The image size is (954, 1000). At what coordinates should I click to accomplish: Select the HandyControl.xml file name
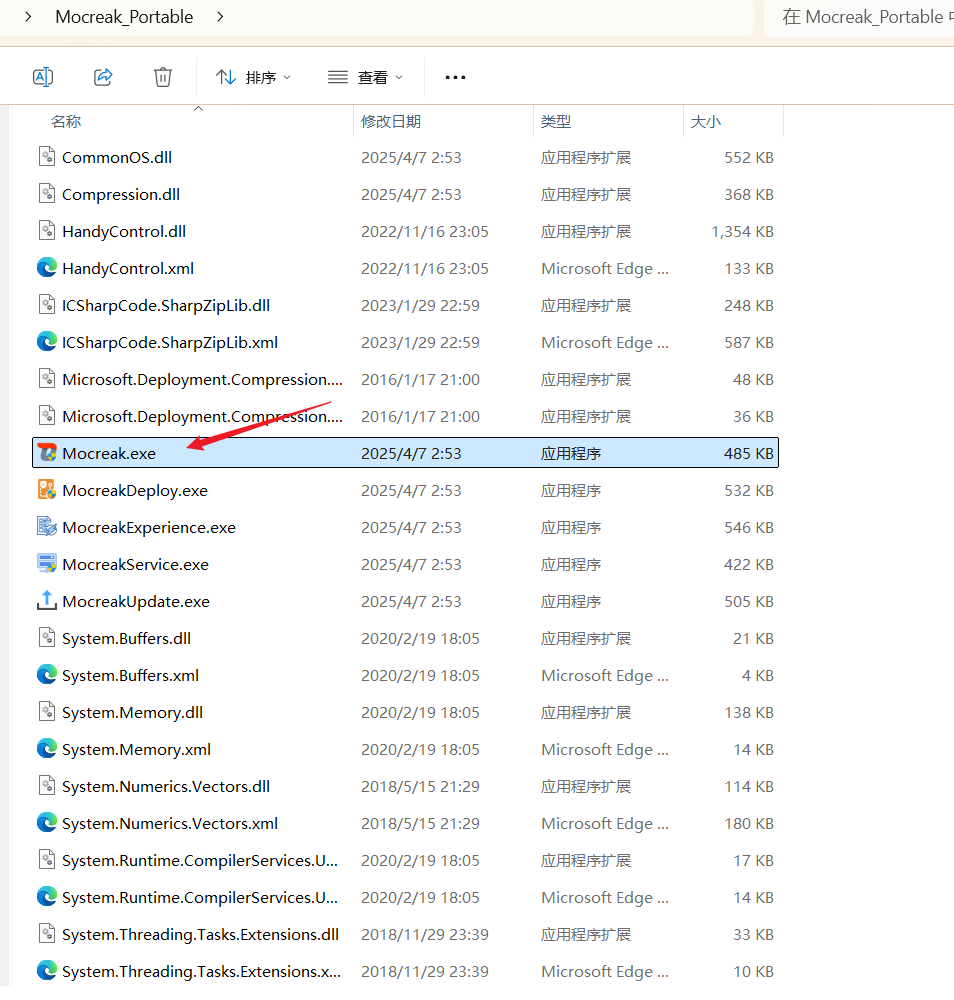[x=128, y=268]
